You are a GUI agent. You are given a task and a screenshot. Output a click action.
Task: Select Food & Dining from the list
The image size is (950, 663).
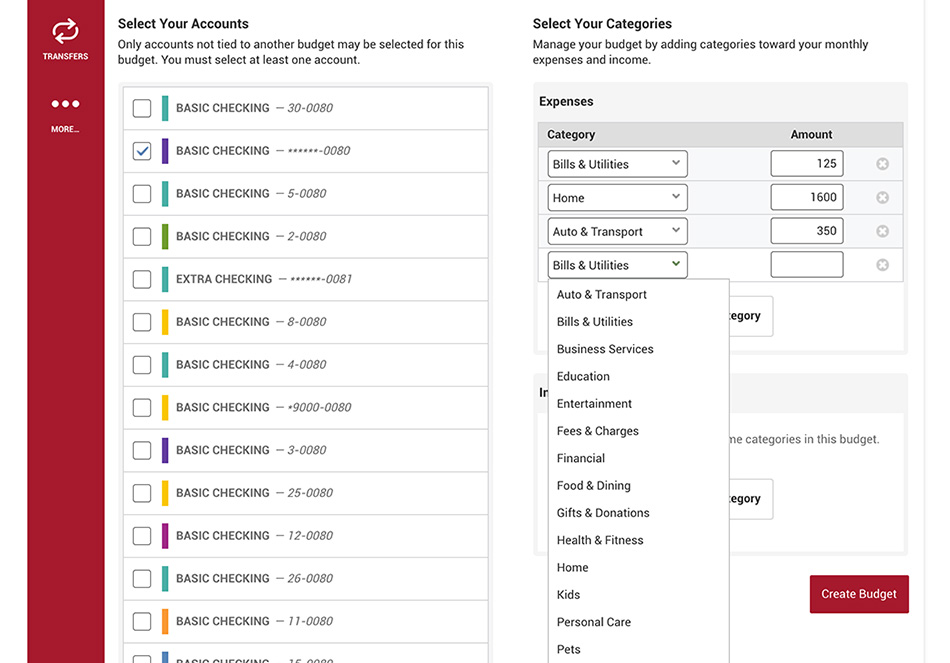point(594,485)
